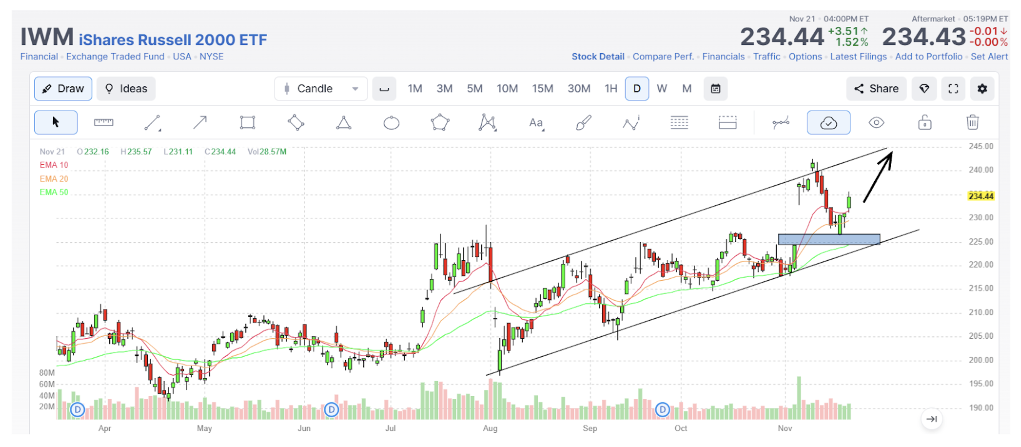Toggle the lock drawings icon
The image size is (1021, 447).
tap(923, 123)
